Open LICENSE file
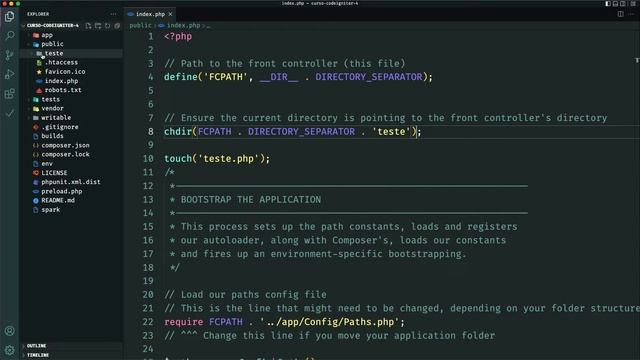 tap(54, 173)
